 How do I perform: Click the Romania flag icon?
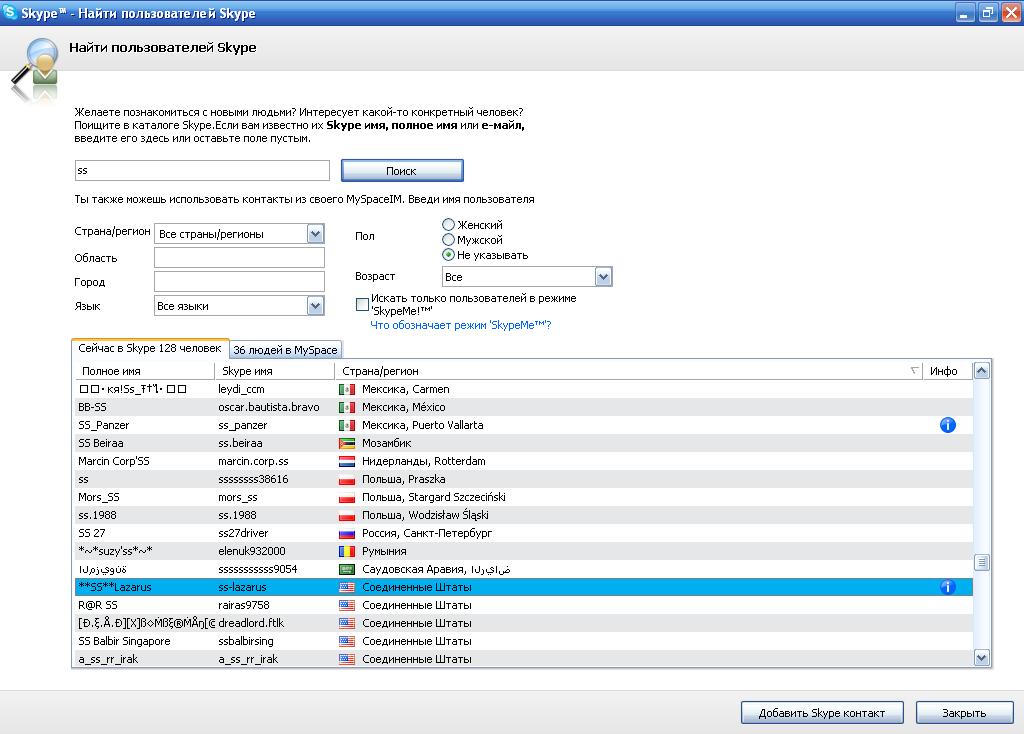click(x=347, y=551)
